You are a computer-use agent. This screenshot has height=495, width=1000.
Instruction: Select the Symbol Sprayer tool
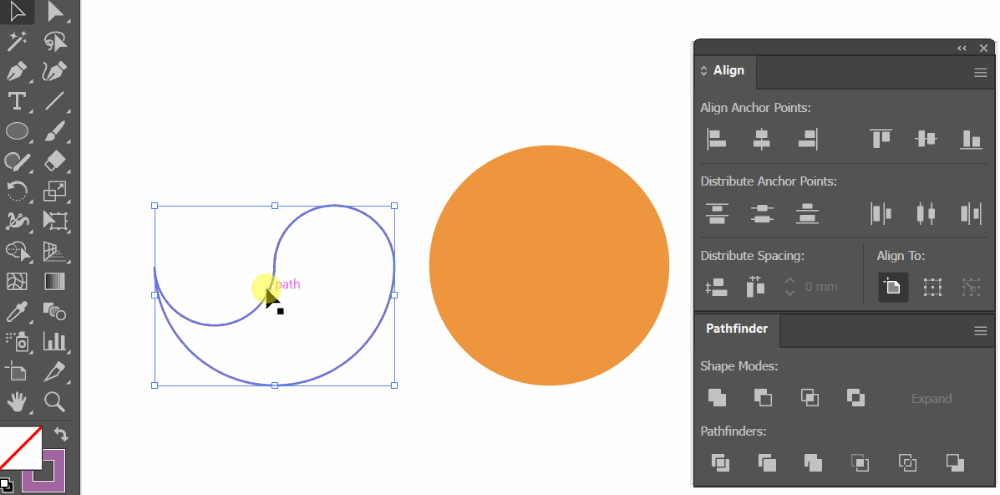(x=17, y=341)
